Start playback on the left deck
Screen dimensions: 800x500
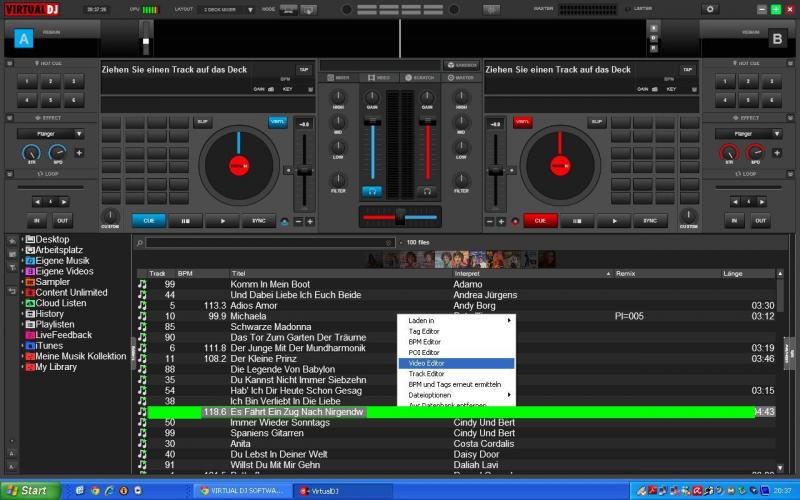click(x=222, y=221)
